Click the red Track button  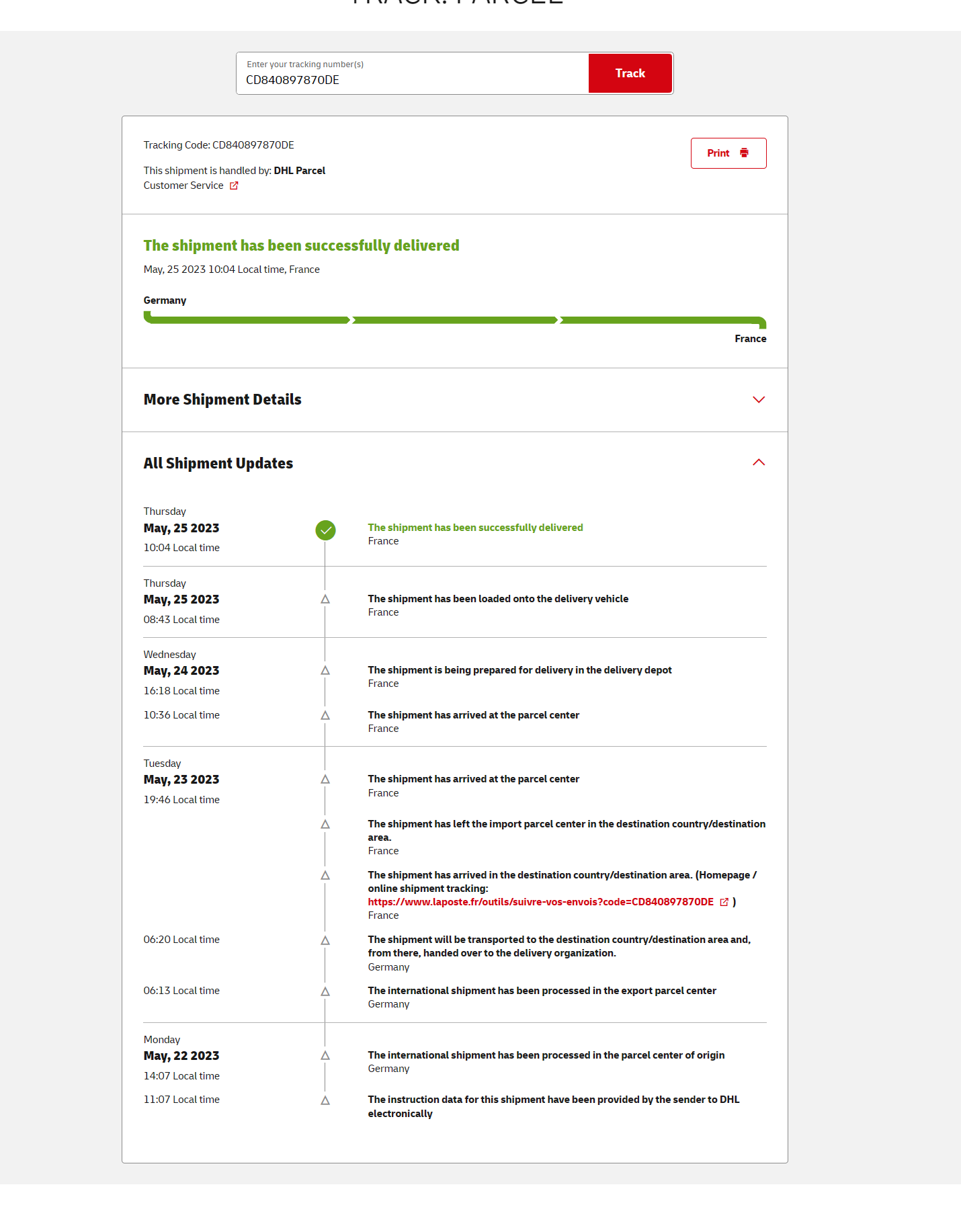(630, 73)
